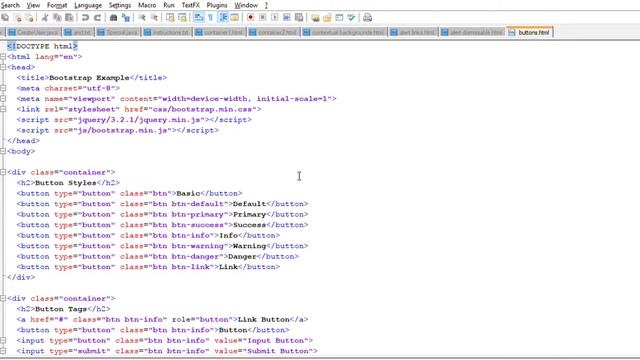The width and height of the screenshot is (640, 360).
Task: Open the Replace toolbar icon
Action: click(126, 18)
